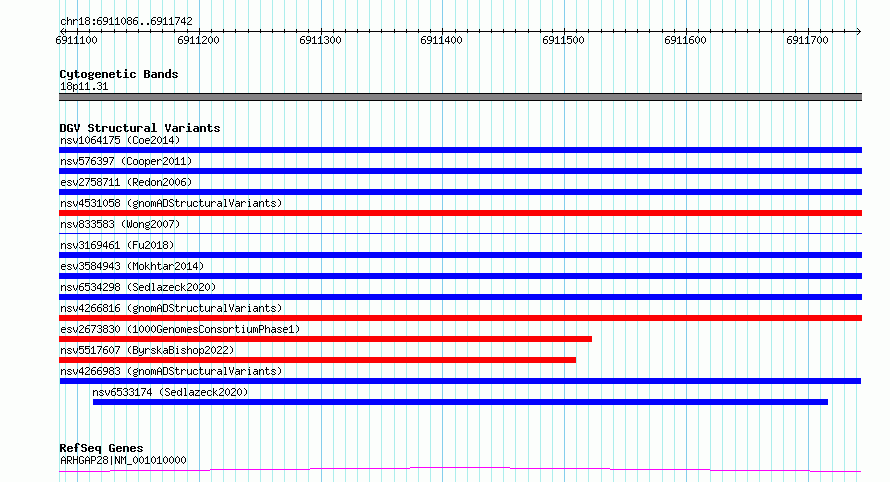Viewport: 890px width, 482px height.
Task: Click the ruler's left arrow end
Action: (x=62, y=31)
